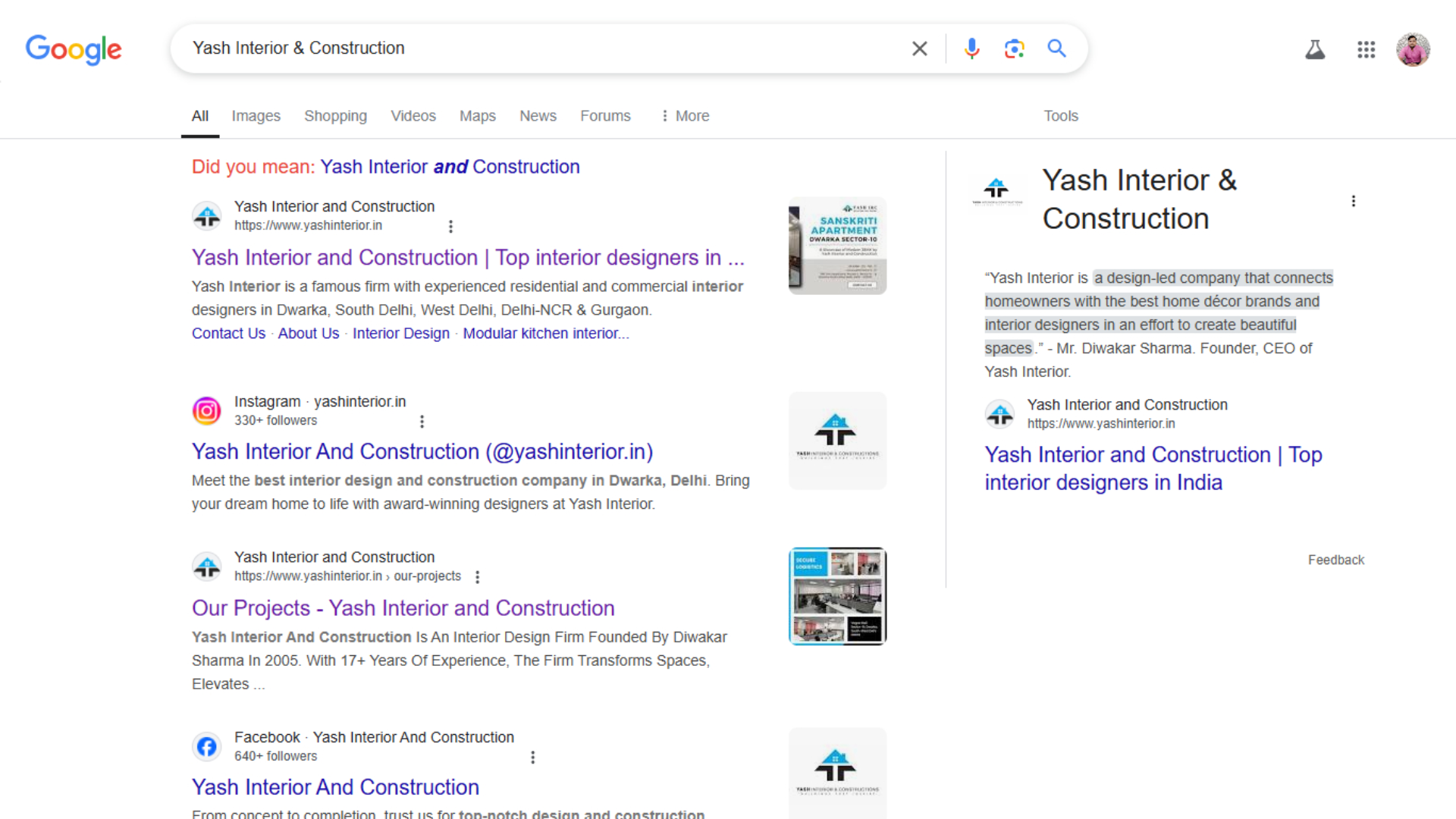Screen dimensions: 1456x819
Task: Click the Instagram logo icon
Action: pos(206,411)
